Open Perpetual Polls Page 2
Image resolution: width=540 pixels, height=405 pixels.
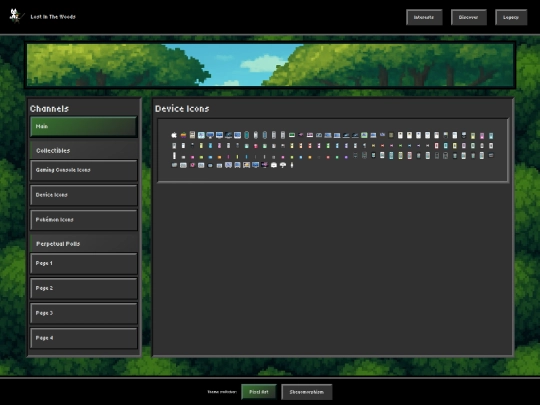pyautogui.click(x=84, y=288)
